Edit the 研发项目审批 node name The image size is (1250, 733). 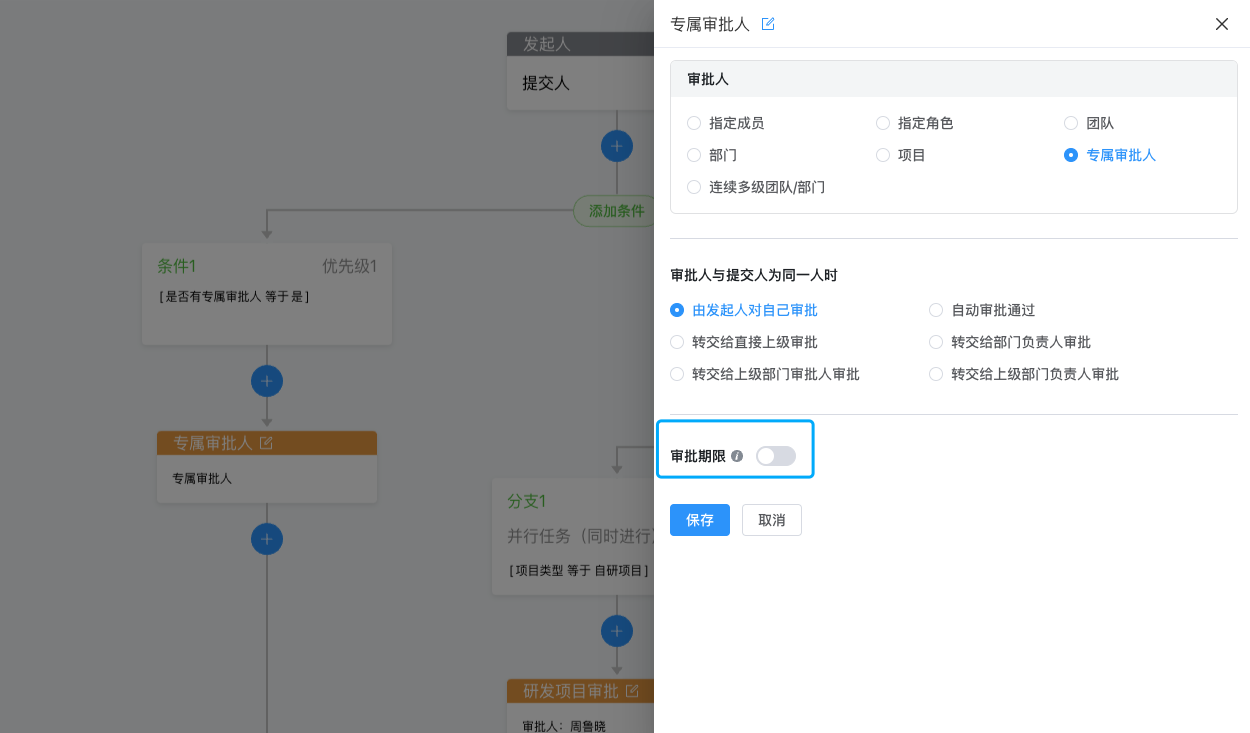(x=632, y=691)
